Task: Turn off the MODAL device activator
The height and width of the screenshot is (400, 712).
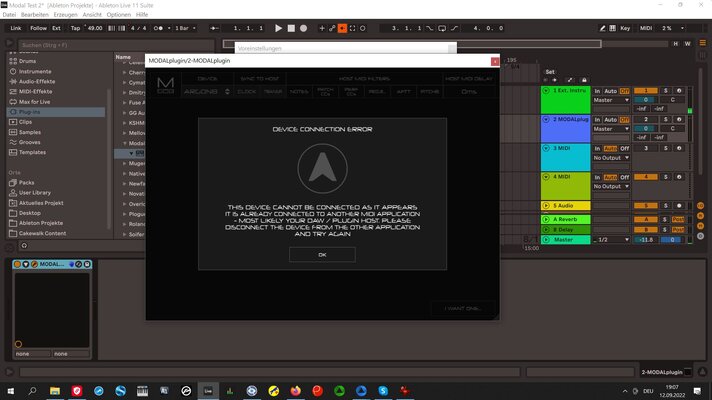Action: tap(17, 264)
